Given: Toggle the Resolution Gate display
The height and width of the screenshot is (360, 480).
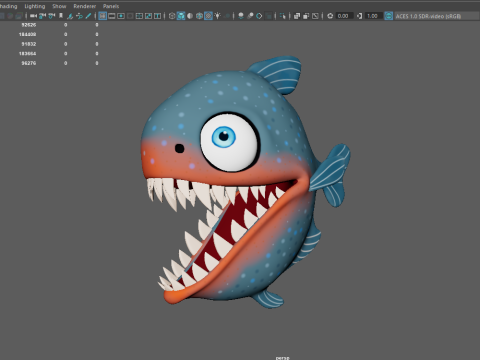Looking at the screenshot, I should point(121,16).
